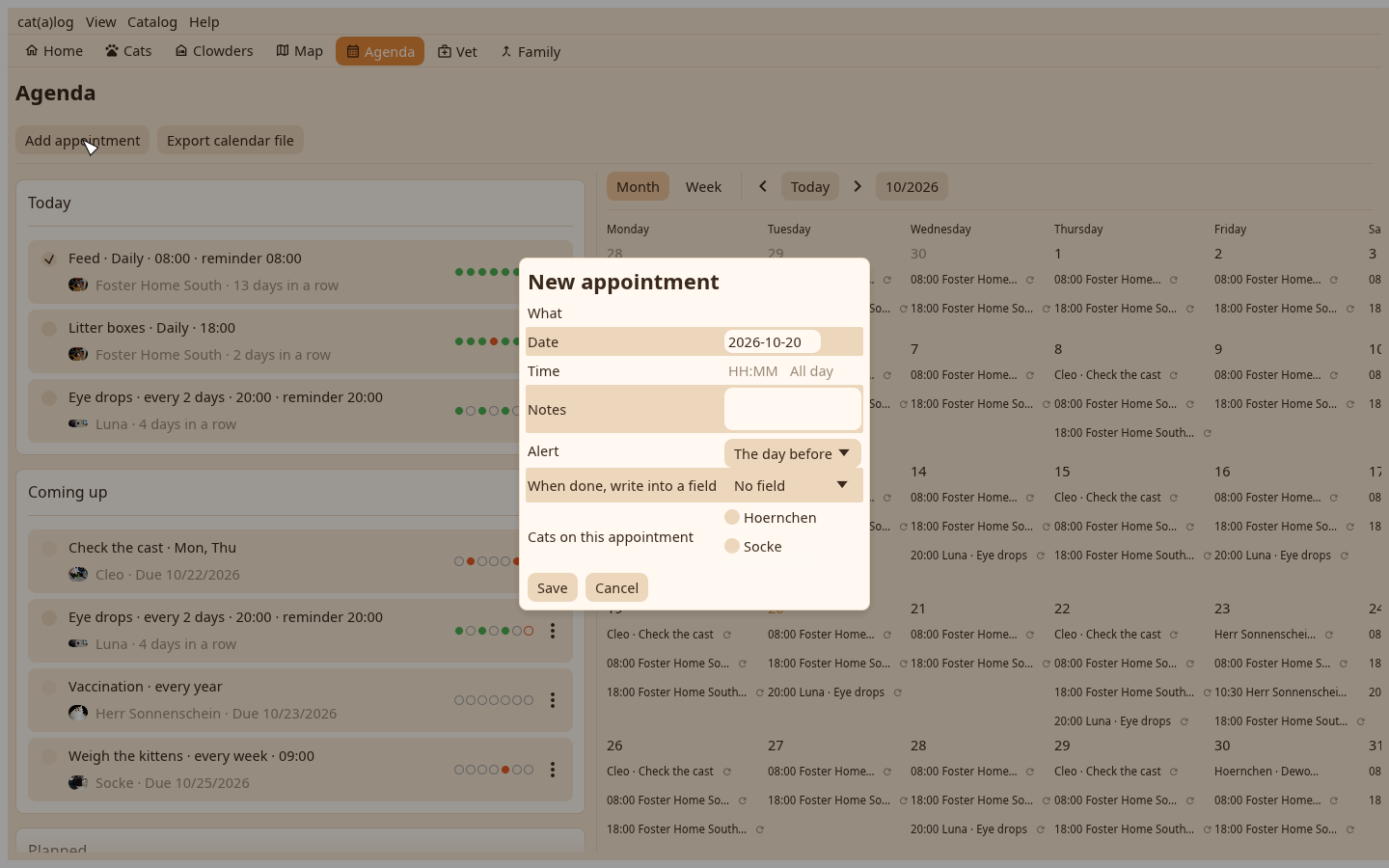Click the Luna avatar in Today's Eye drops row
Image resolution: width=1389 pixels, height=868 pixels.
pyautogui.click(x=78, y=423)
